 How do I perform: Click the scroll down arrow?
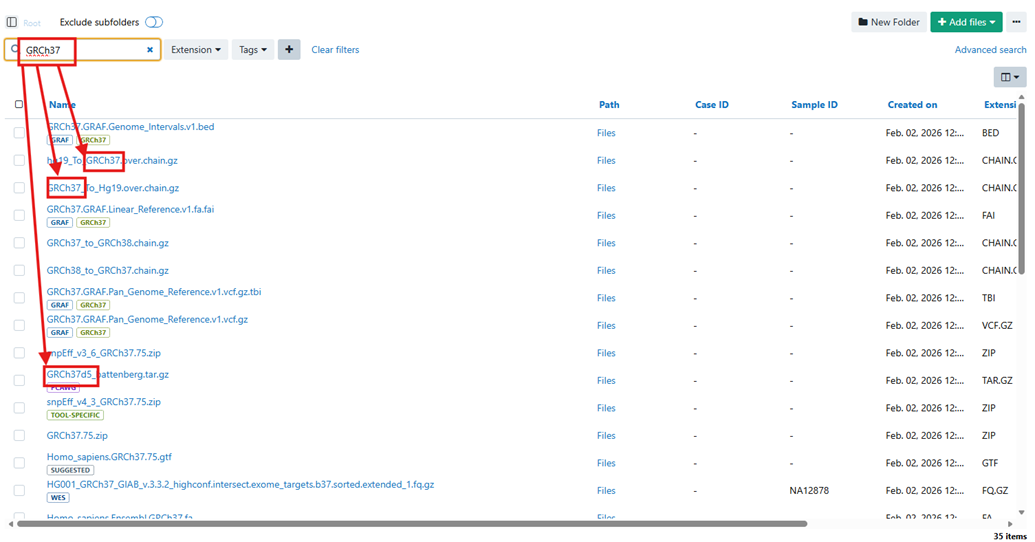[x=1022, y=512]
